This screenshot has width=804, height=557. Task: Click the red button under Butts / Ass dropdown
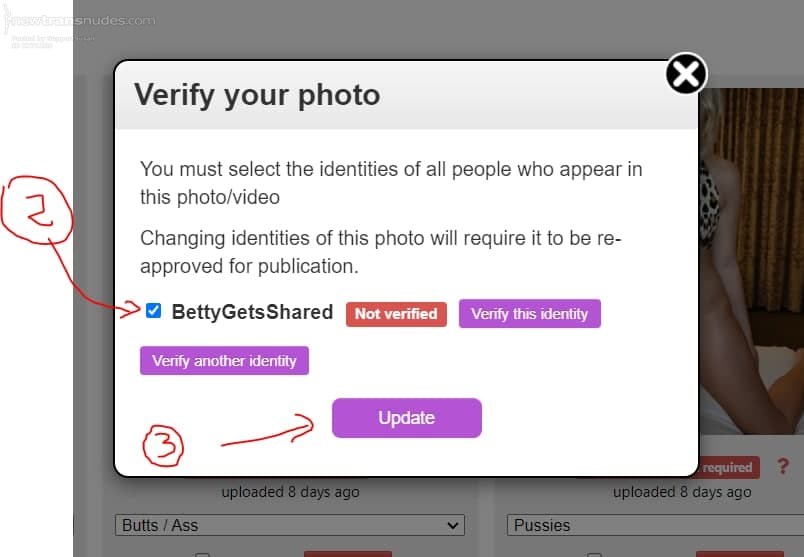[347, 553]
